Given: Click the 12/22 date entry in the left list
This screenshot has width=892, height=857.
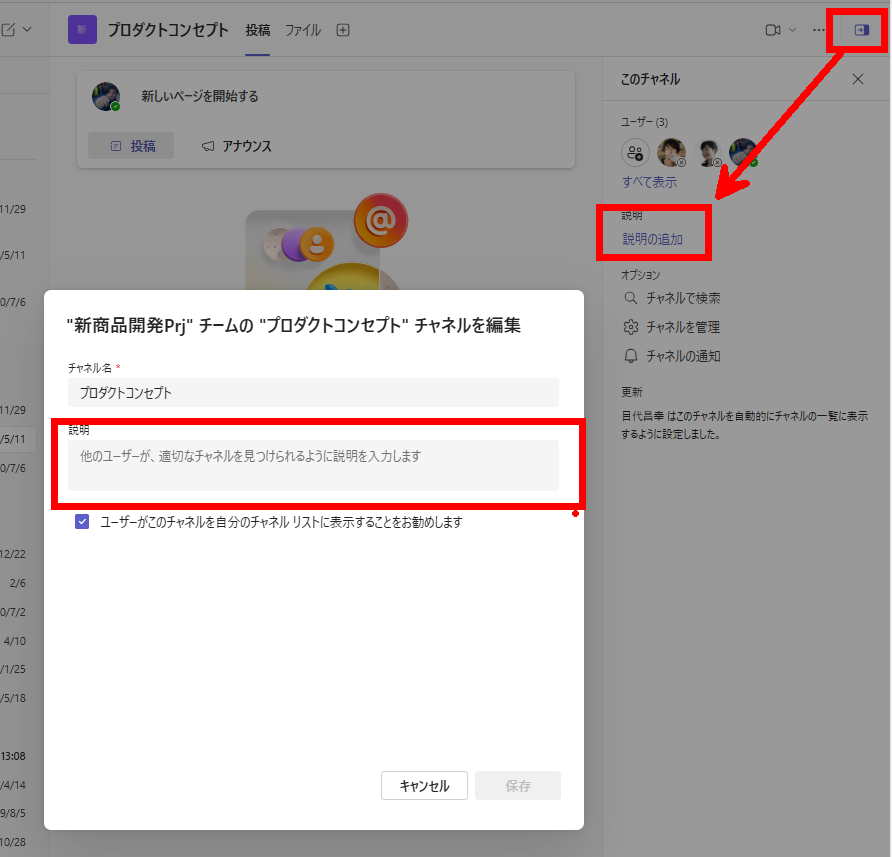Looking at the screenshot, I should (13, 554).
